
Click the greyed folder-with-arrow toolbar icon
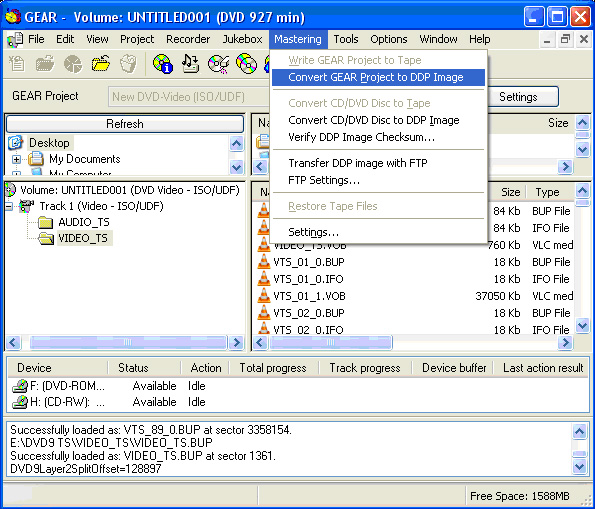(x=45, y=63)
